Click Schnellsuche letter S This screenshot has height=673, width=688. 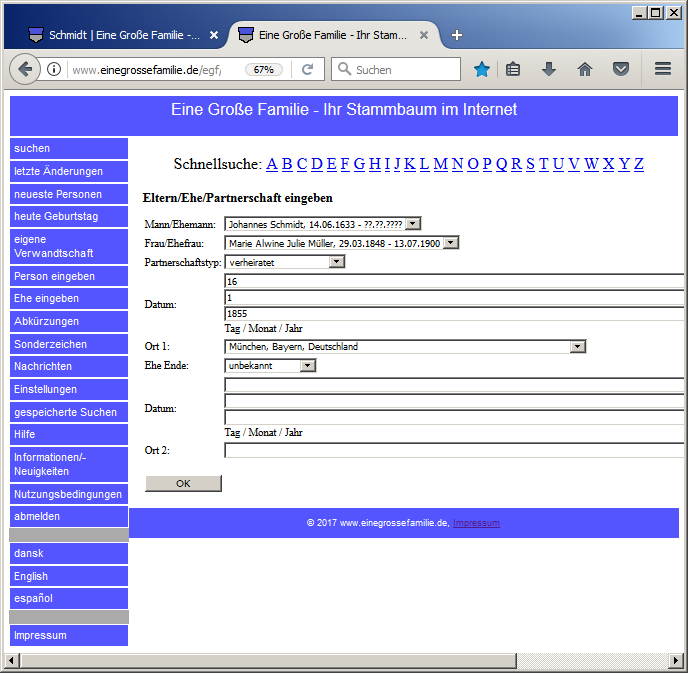click(x=530, y=164)
